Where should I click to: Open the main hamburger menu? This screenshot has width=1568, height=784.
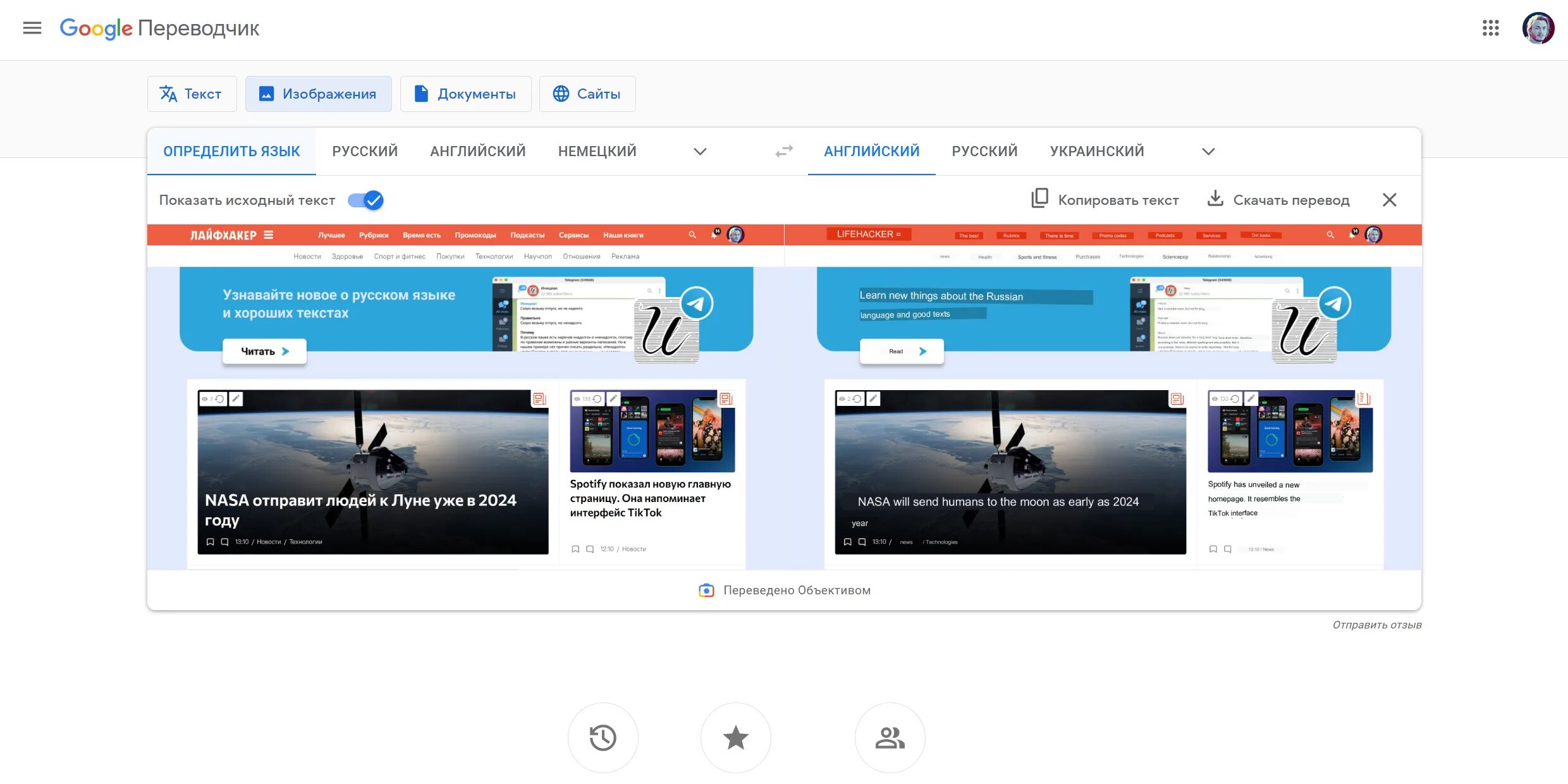[32, 28]
